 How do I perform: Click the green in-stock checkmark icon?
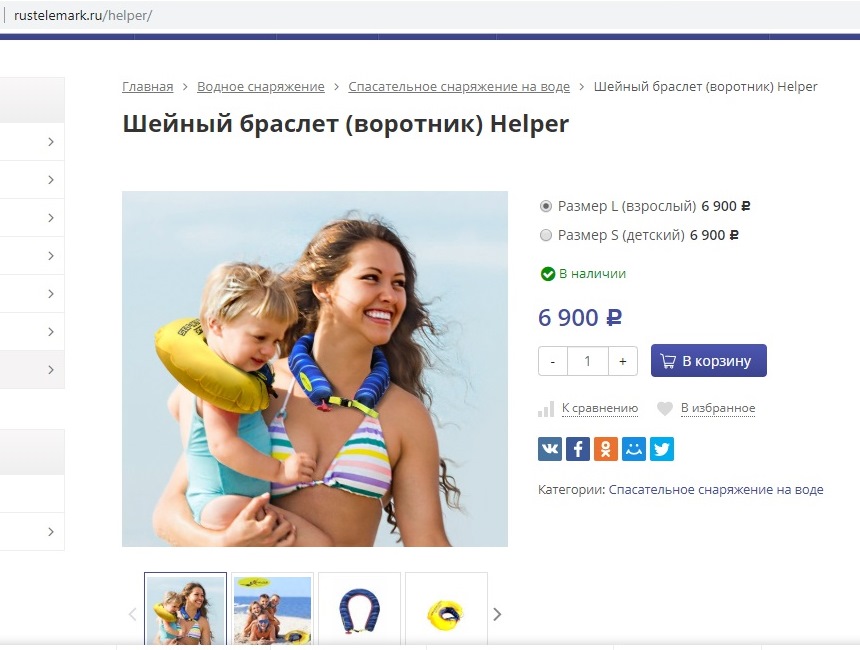pyautogui.click(x=547, y=274)
